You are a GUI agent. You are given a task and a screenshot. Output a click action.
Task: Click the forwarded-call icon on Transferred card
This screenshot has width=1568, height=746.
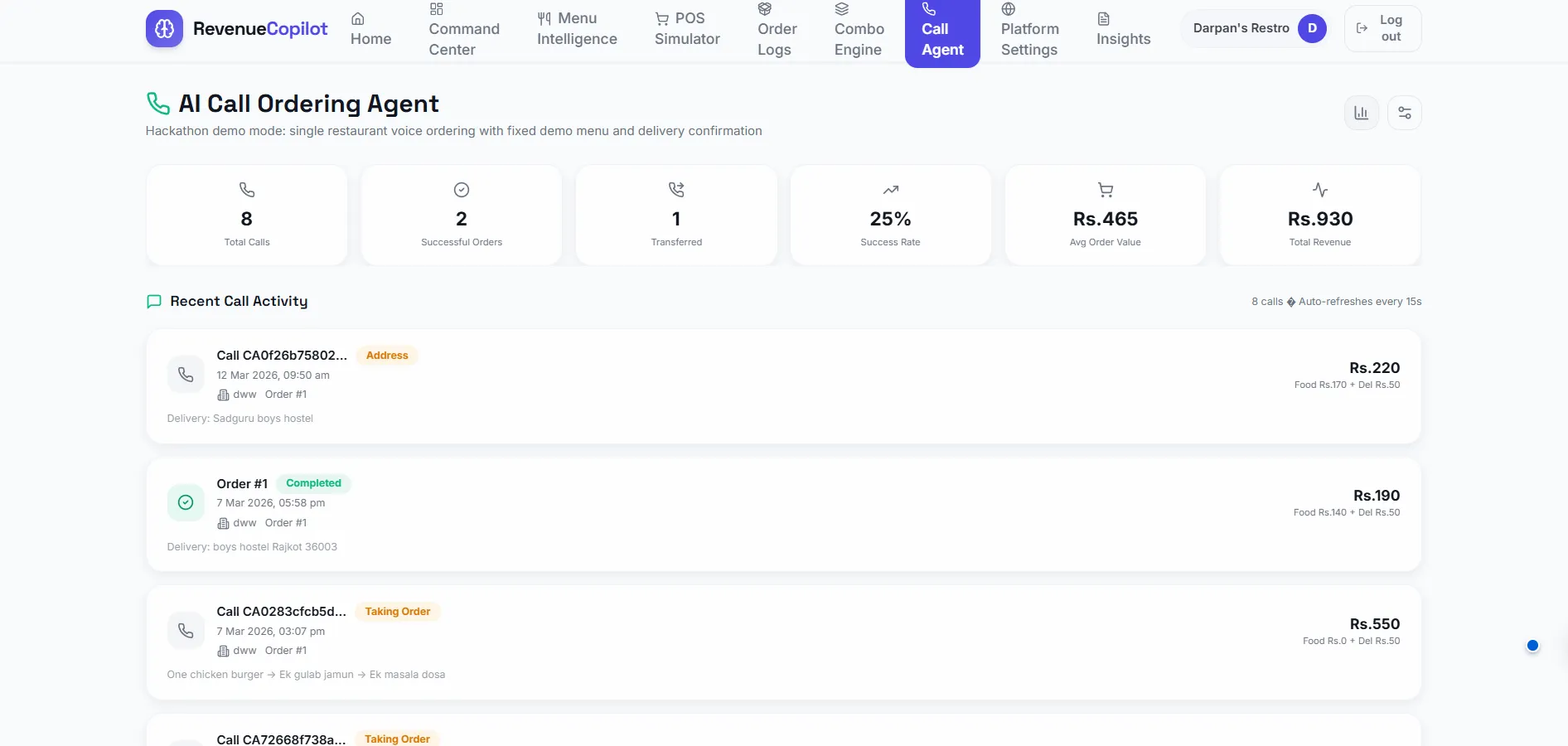(x=676, y=190)
